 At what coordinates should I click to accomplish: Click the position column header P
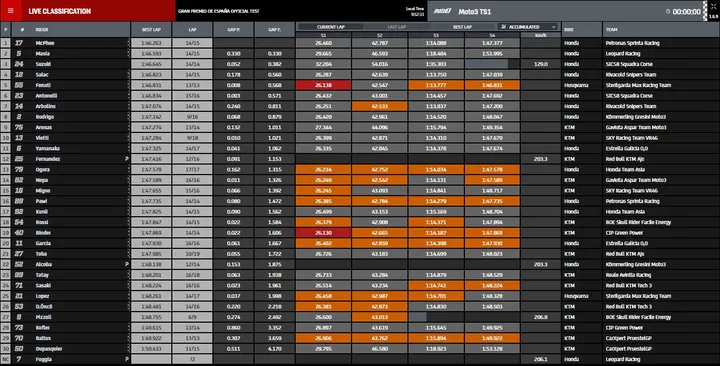pos(6,29)
